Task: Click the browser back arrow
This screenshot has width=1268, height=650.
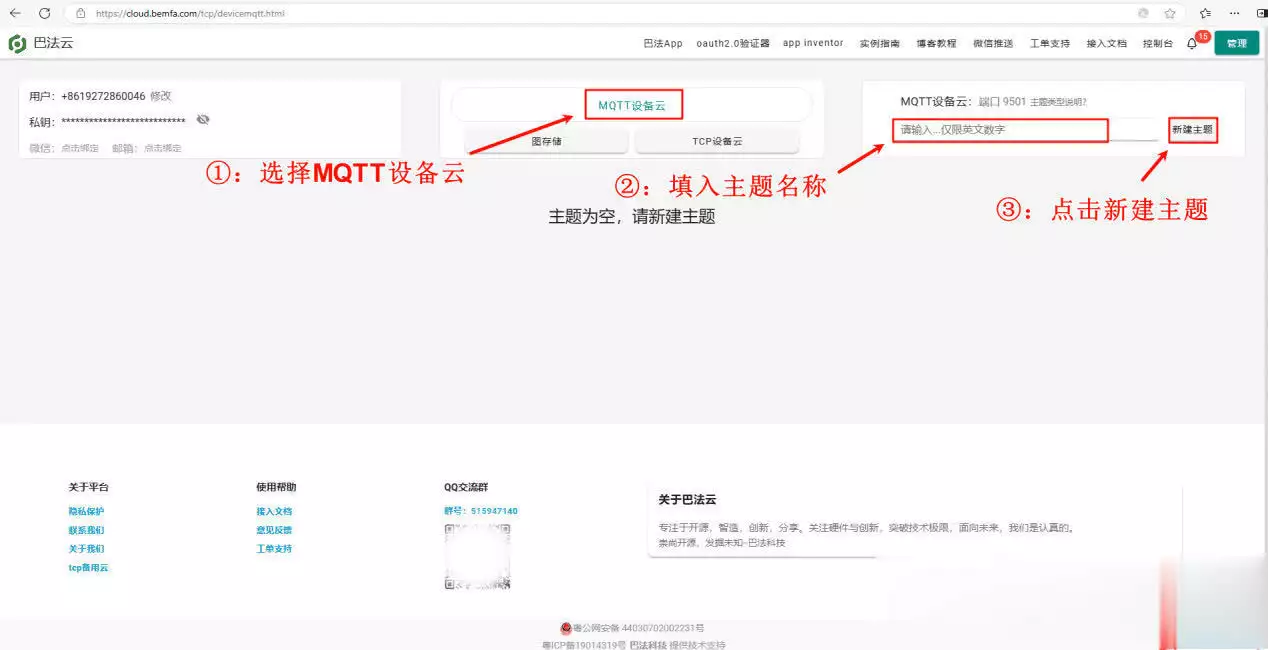Action: tap(15, 13)
